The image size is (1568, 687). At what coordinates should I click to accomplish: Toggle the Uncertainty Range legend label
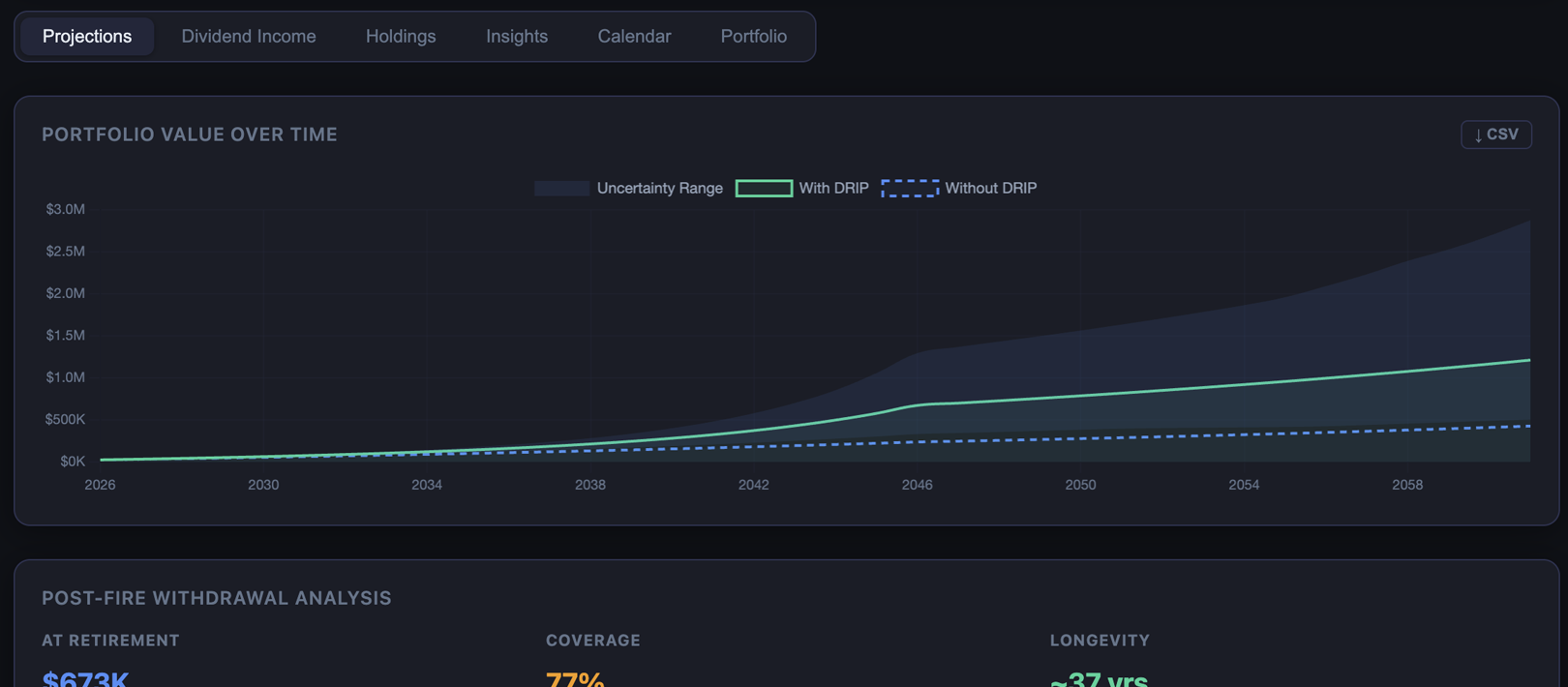coord(659,189)
